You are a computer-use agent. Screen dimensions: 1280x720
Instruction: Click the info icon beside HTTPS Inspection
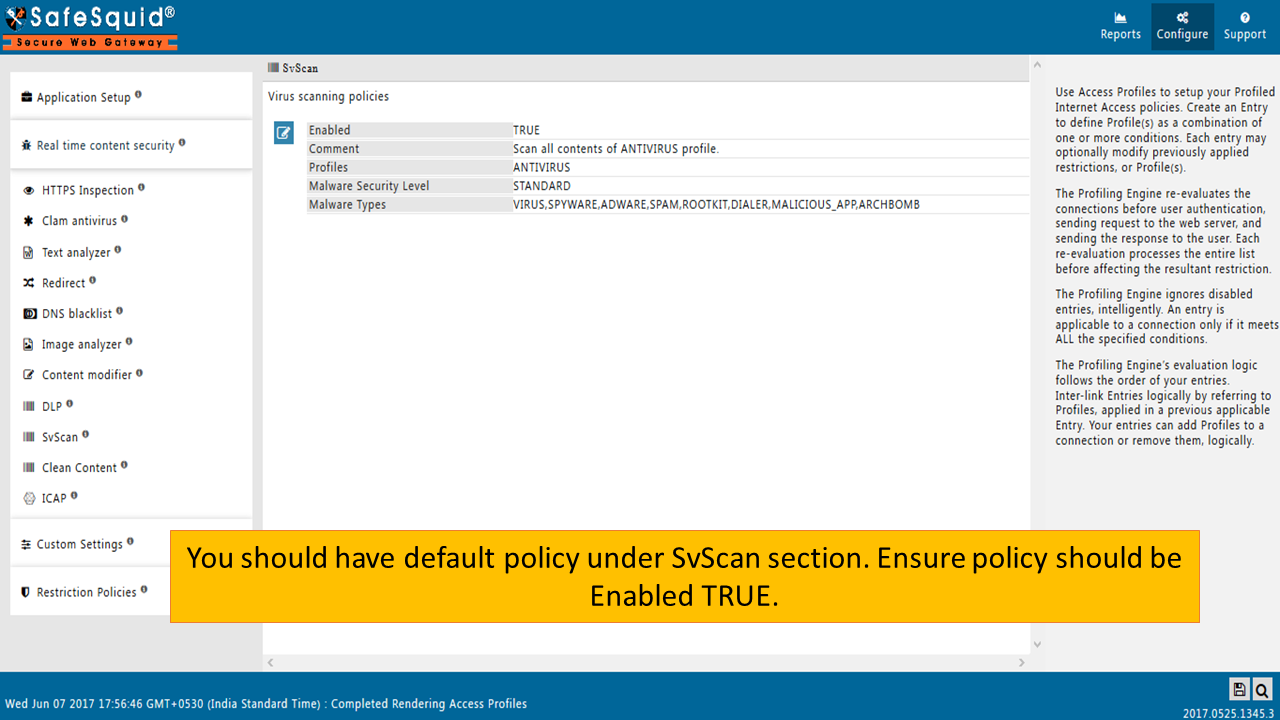point(141,188)
